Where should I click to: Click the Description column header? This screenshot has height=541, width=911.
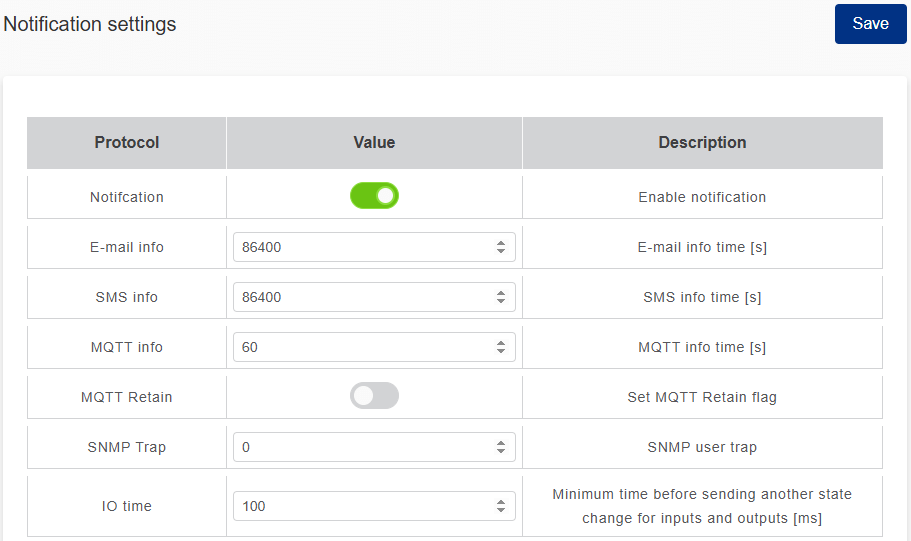pyautogui.click(x=702, y=143)
